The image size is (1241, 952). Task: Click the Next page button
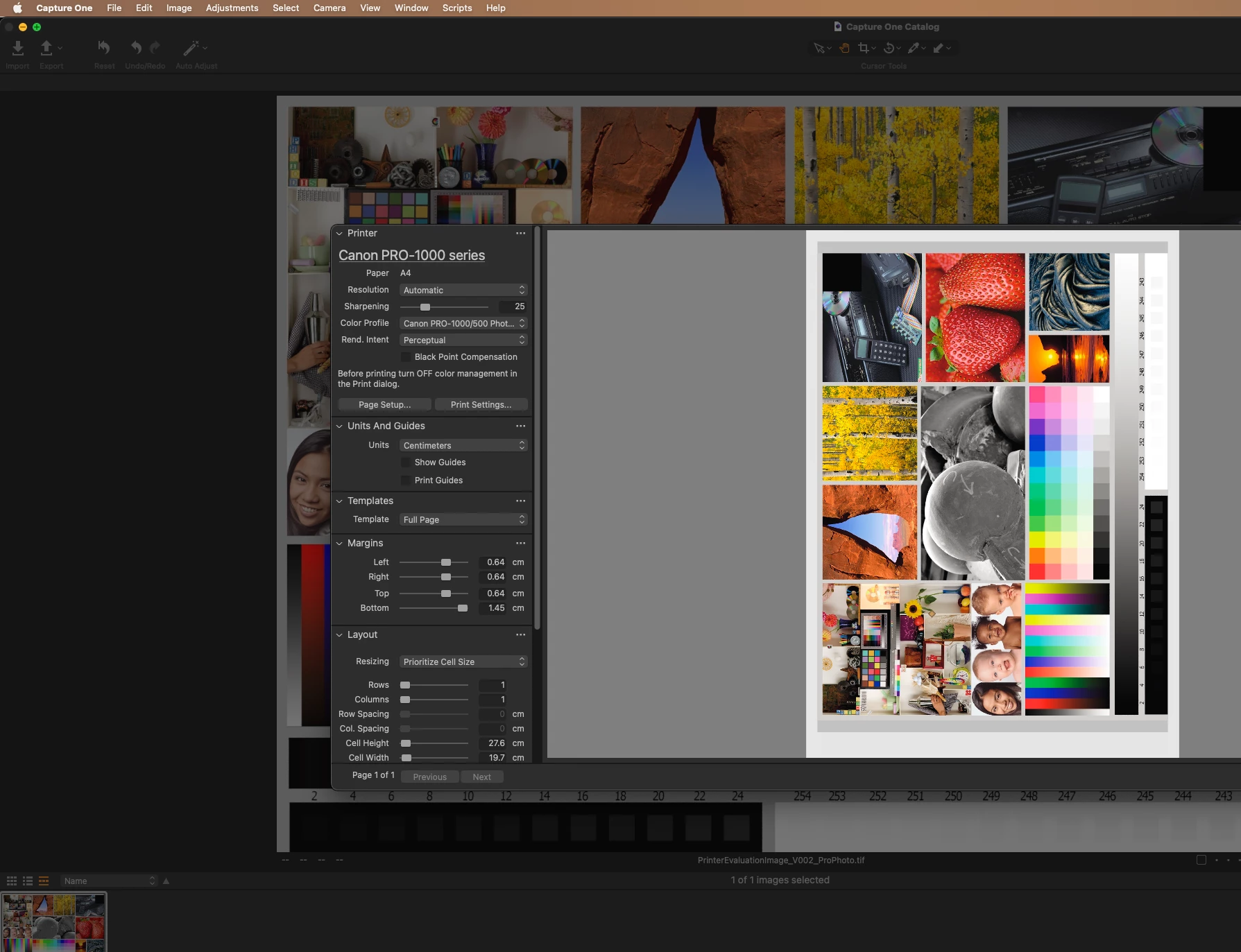point(482,777)
